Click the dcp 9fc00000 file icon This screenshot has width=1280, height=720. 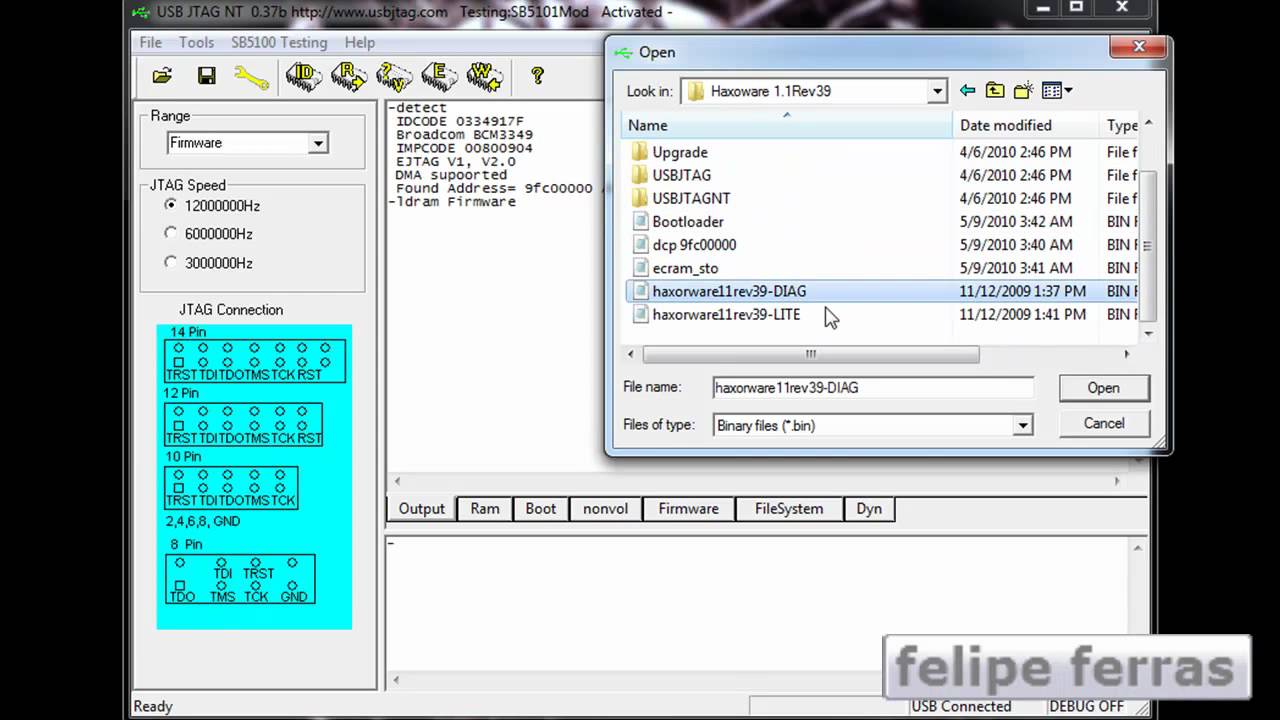pyautogui.click(x=641, y=244)
